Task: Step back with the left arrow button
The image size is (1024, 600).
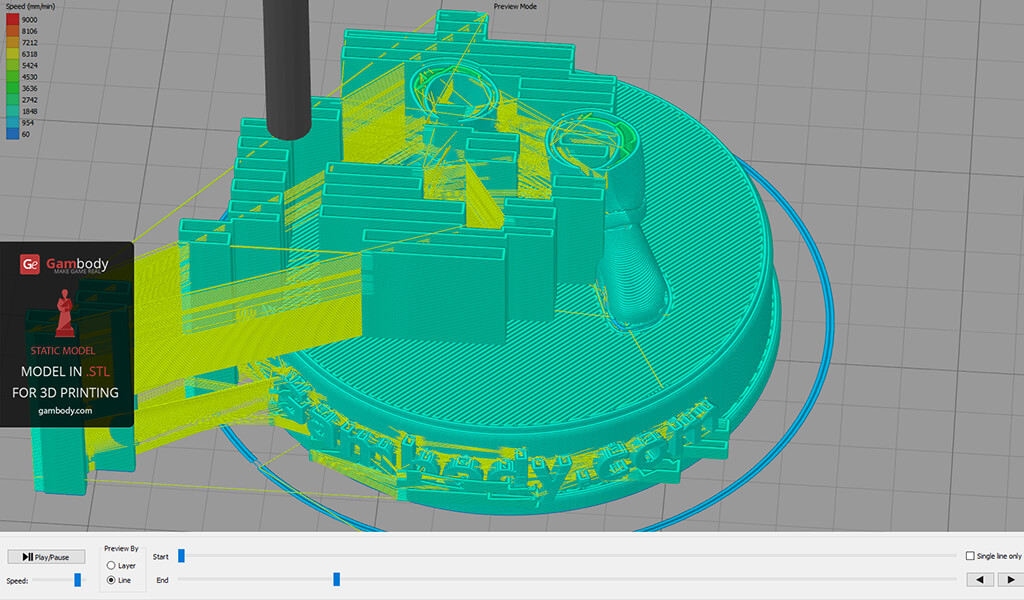Action: (981, 579)
